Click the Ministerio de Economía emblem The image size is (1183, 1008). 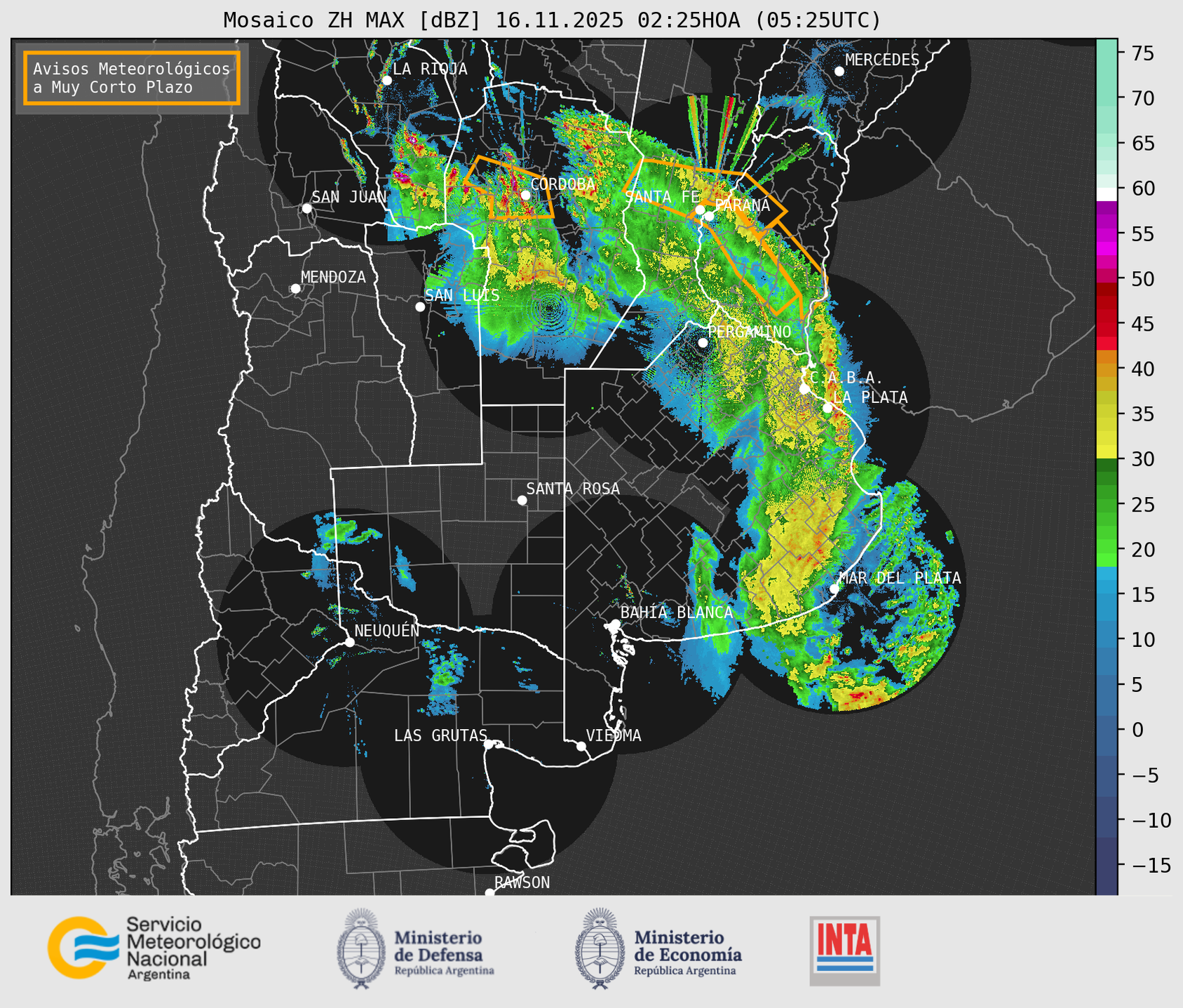600,948
